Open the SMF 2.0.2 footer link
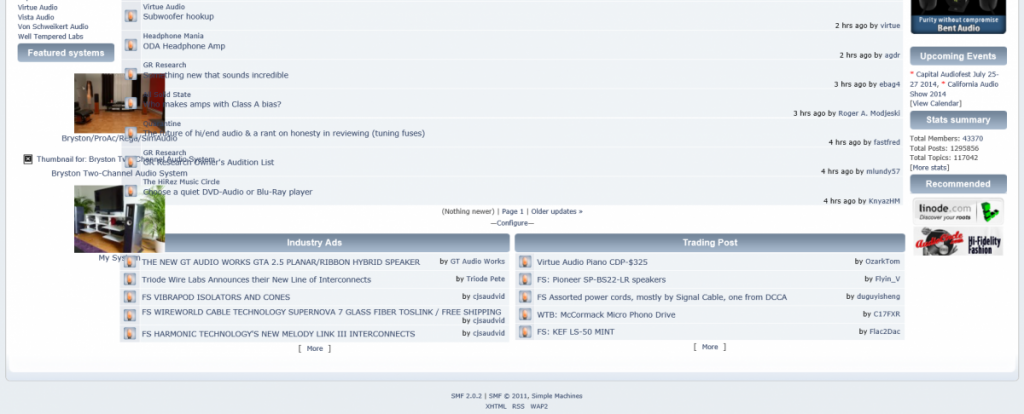Image resolution: width=1024 pixels, height=414 pixels. tap(466, 396)
